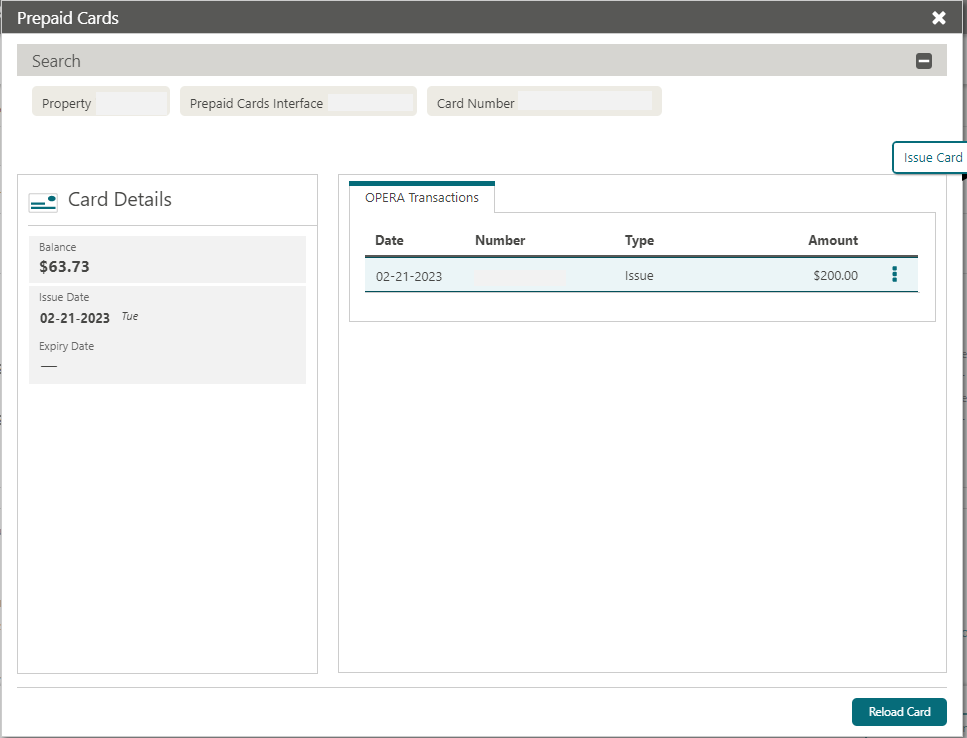Click the $63.73 Balance value
The width and height of the screenshot is (967, 738).
71,266
